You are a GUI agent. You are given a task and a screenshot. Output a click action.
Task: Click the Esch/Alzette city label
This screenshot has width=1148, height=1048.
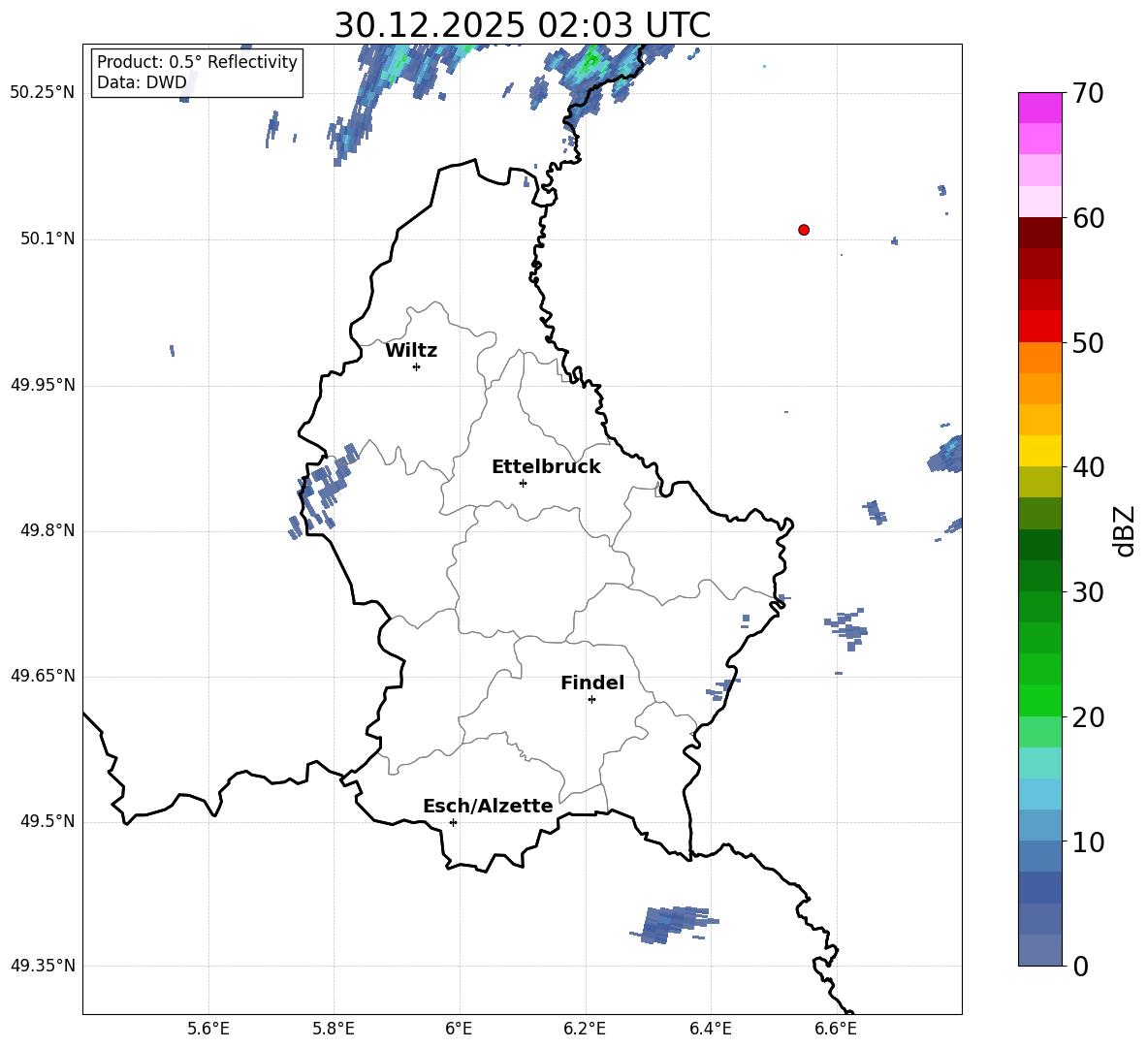[488, 806]
